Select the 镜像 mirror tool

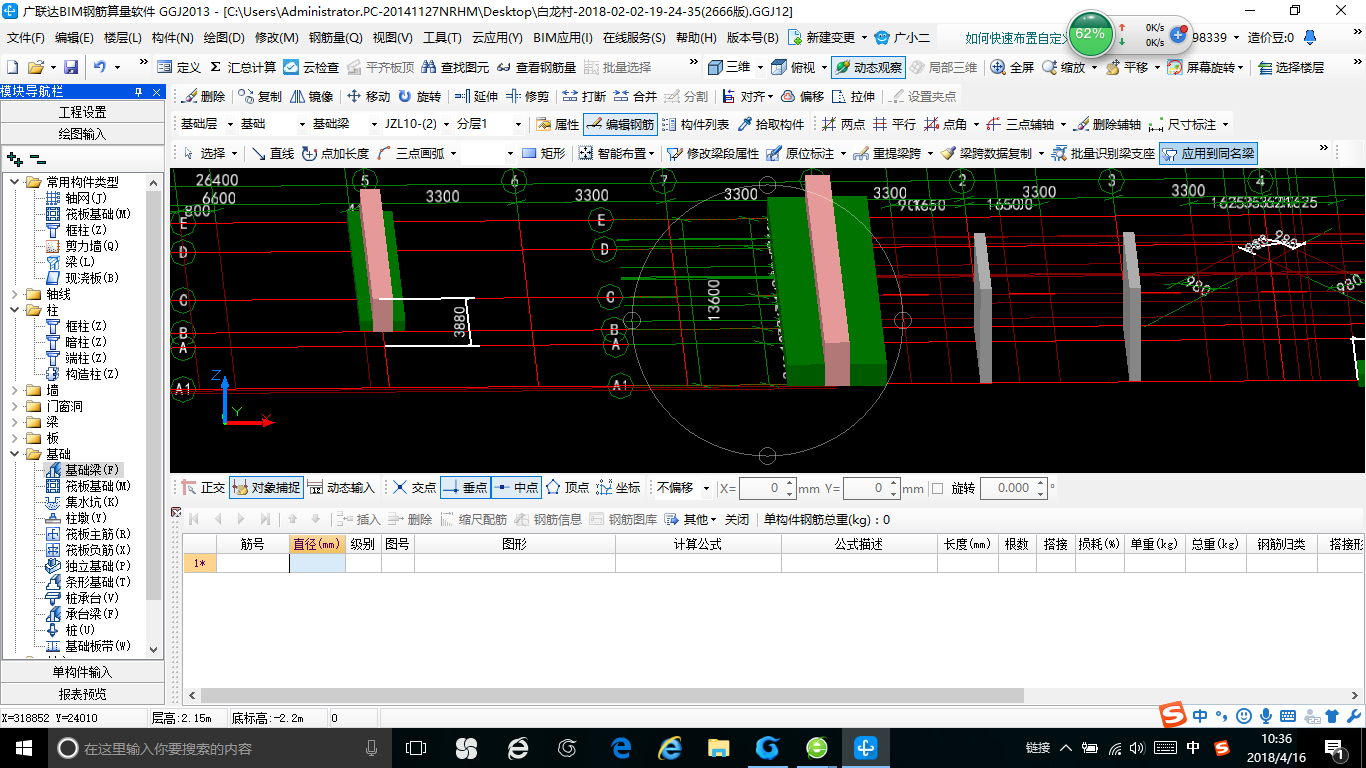pos(312,97)
